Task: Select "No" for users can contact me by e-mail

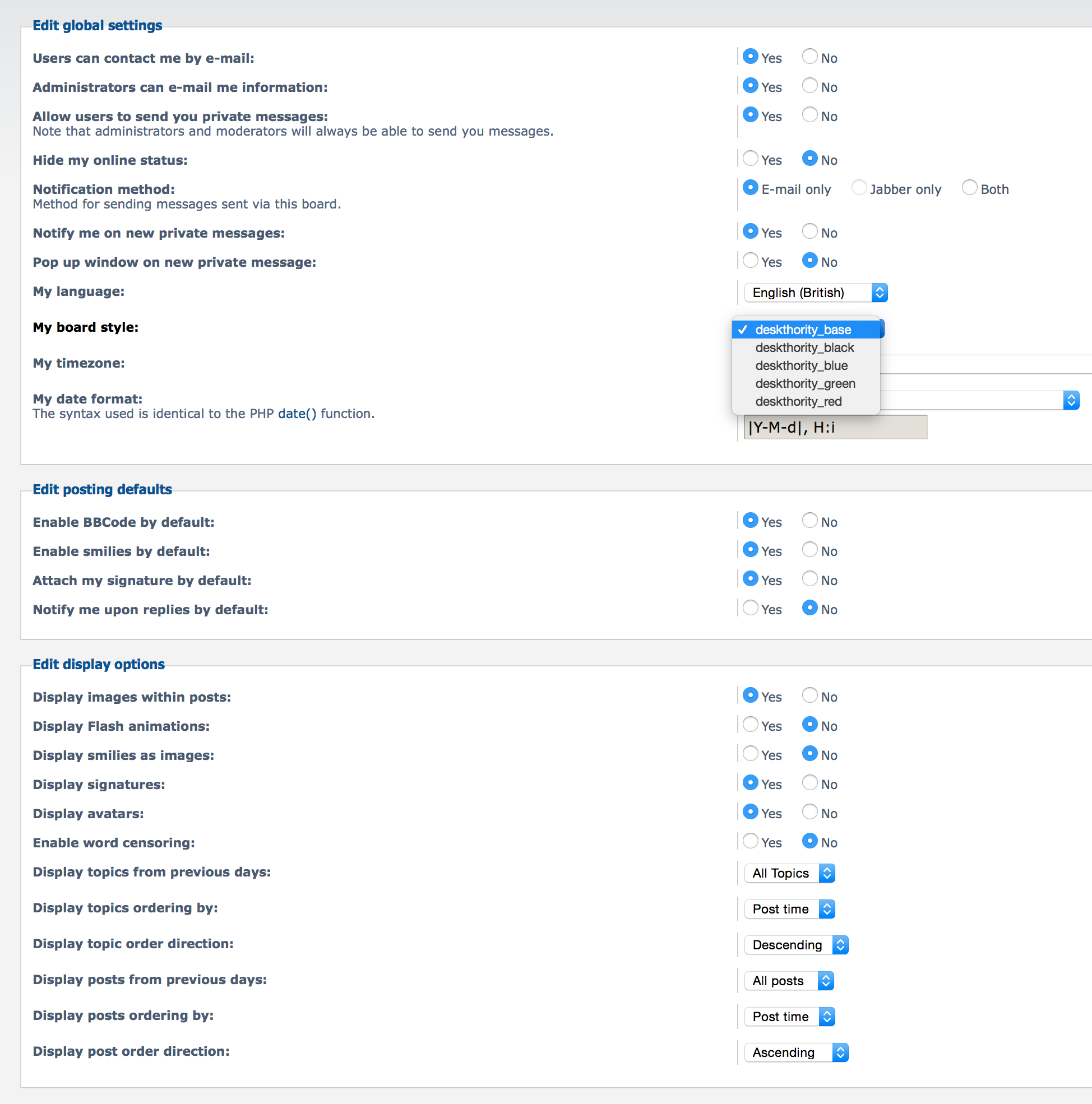Action: (809, 57)
